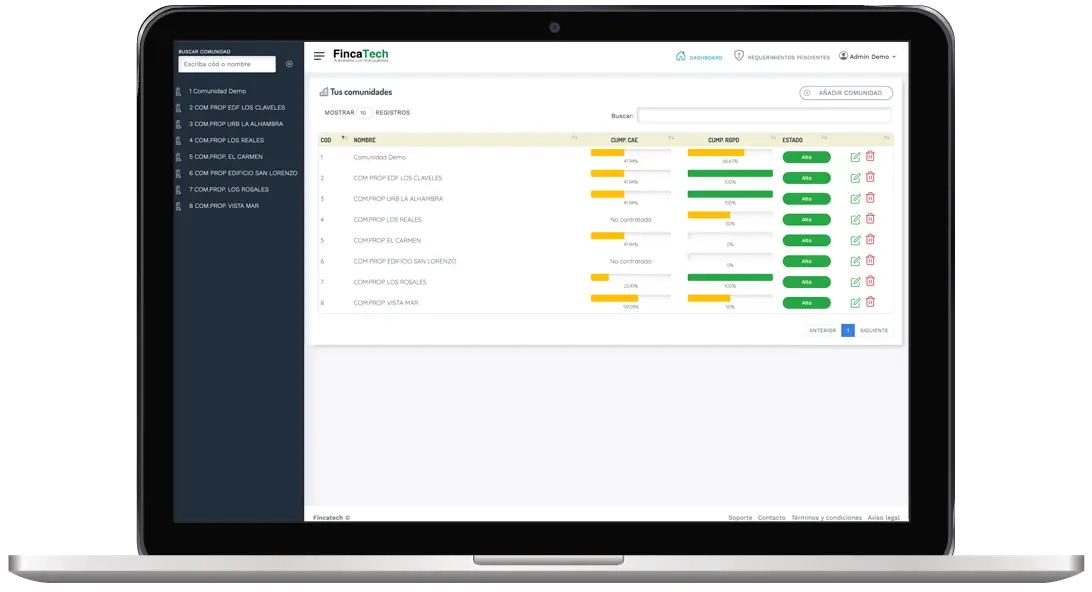Delete COM.PROP EDF LOS CLAVELES using trash icon

(x=870, y=177)
